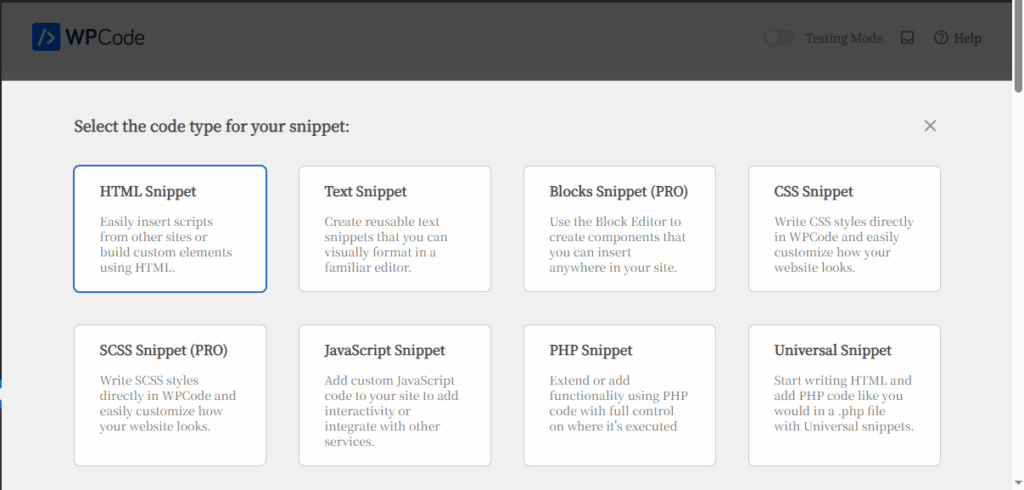Open the inbox tray icon in the header
The image size is (1024, 490).
coord(908,38)
